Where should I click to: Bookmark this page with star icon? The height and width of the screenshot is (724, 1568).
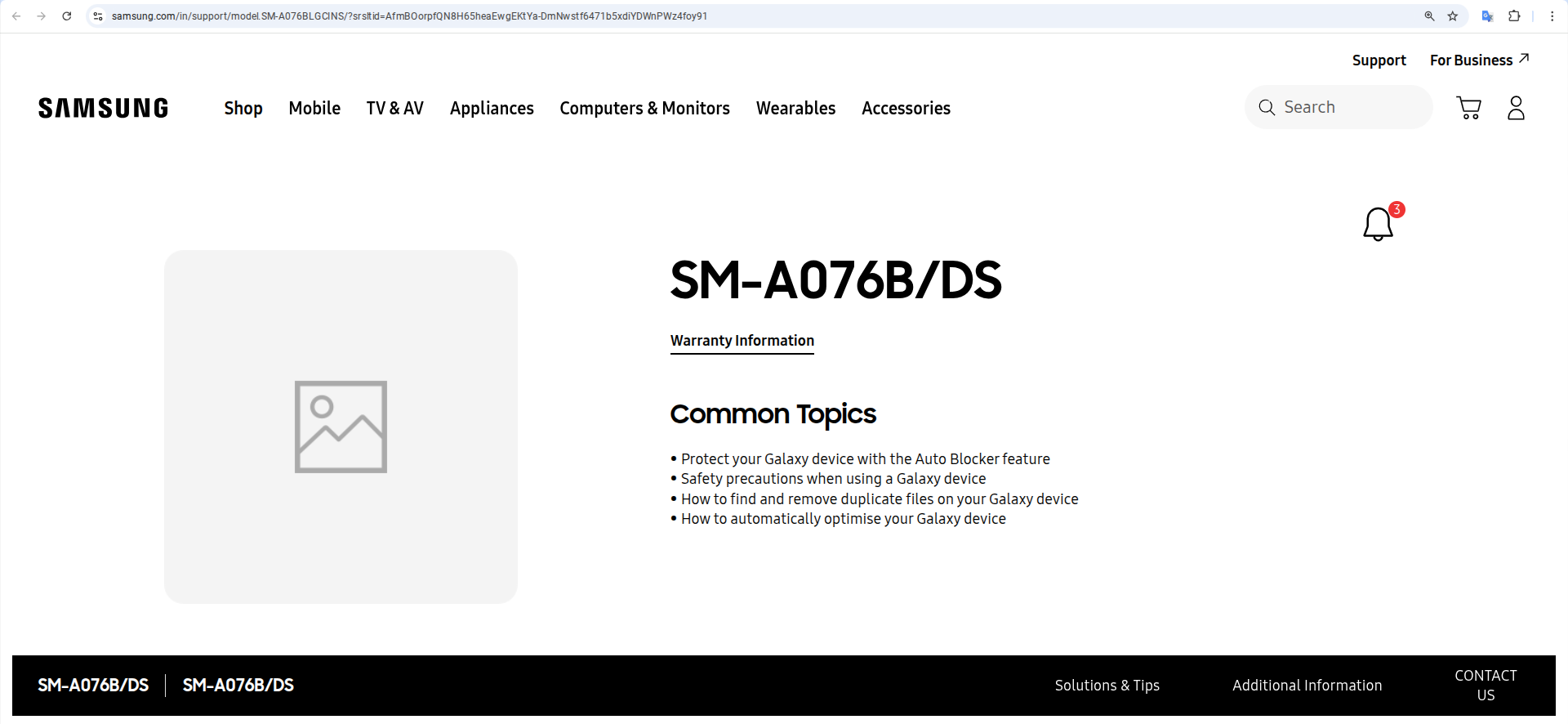point(1453,16)
